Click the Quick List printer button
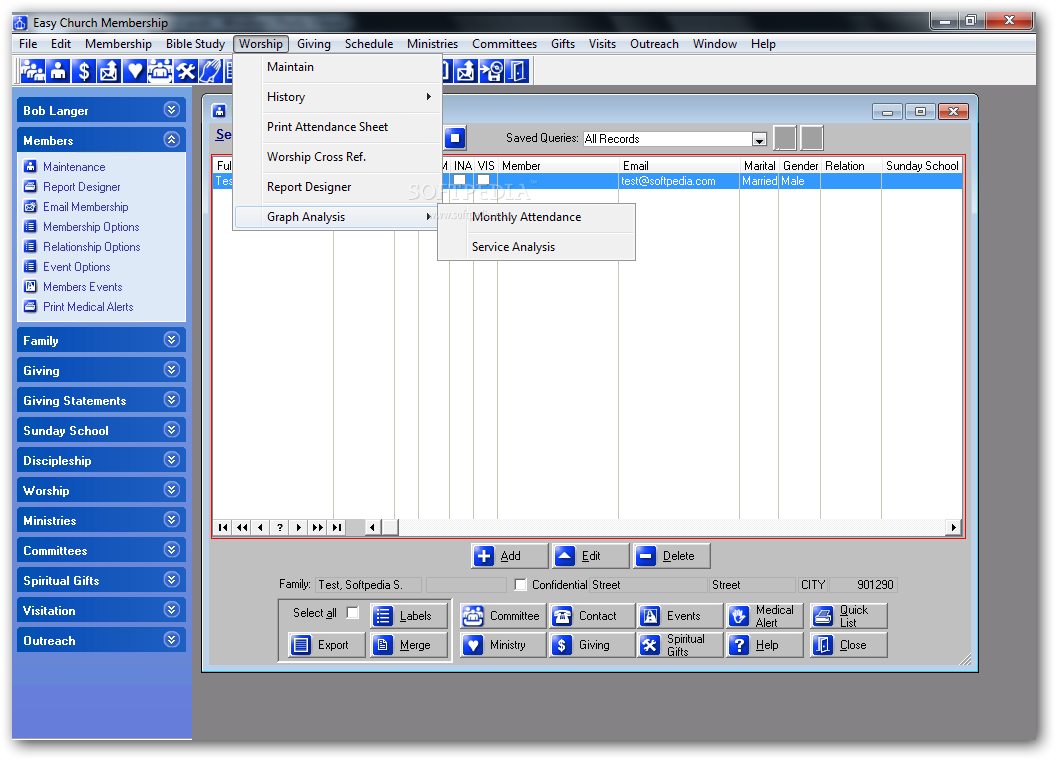The height and width of the screenshot is (760, 1056). 849,616
